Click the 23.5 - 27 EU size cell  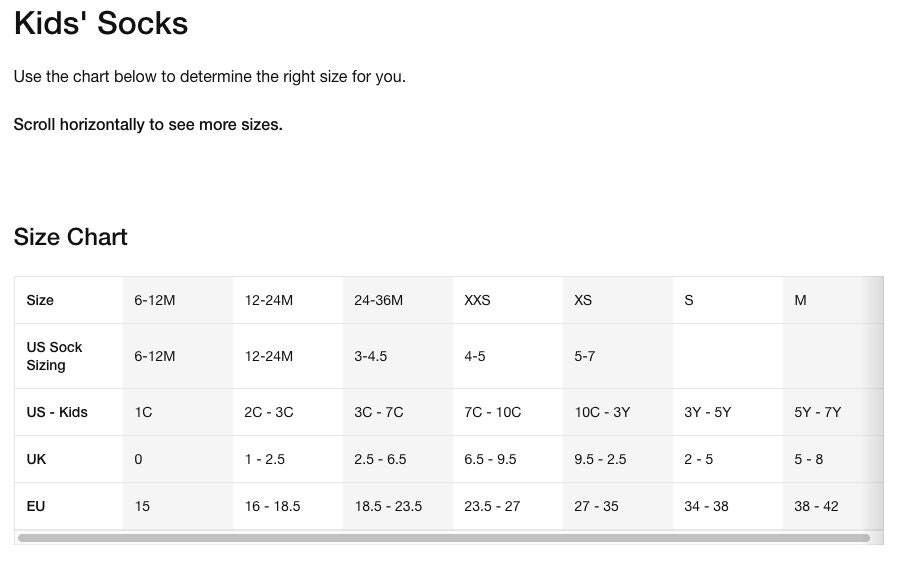[x=492, y=506]
